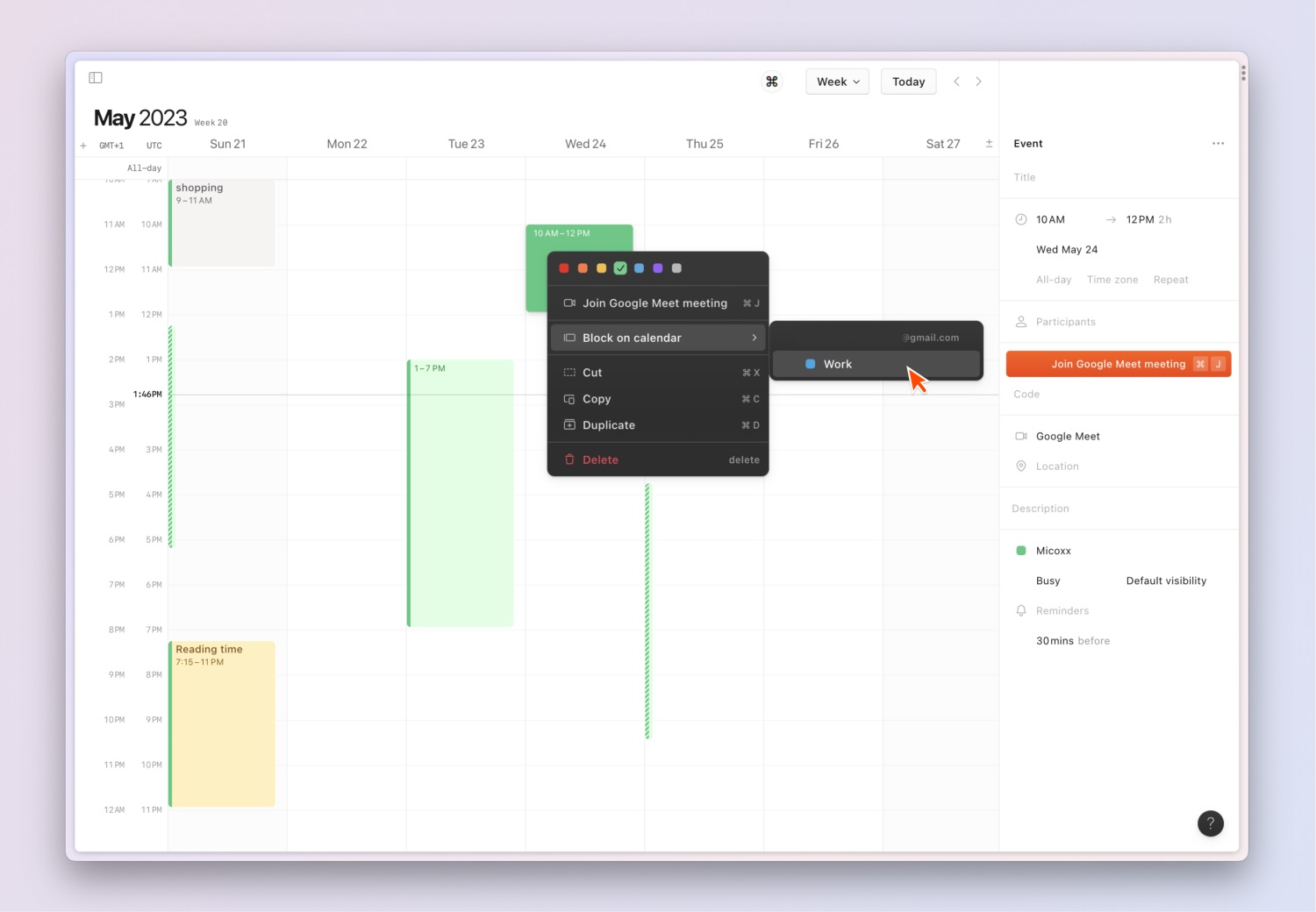Screen dimensions: 1316x912
Task: Edit the 12 PM end time
Action: [x=1140, y=219]
